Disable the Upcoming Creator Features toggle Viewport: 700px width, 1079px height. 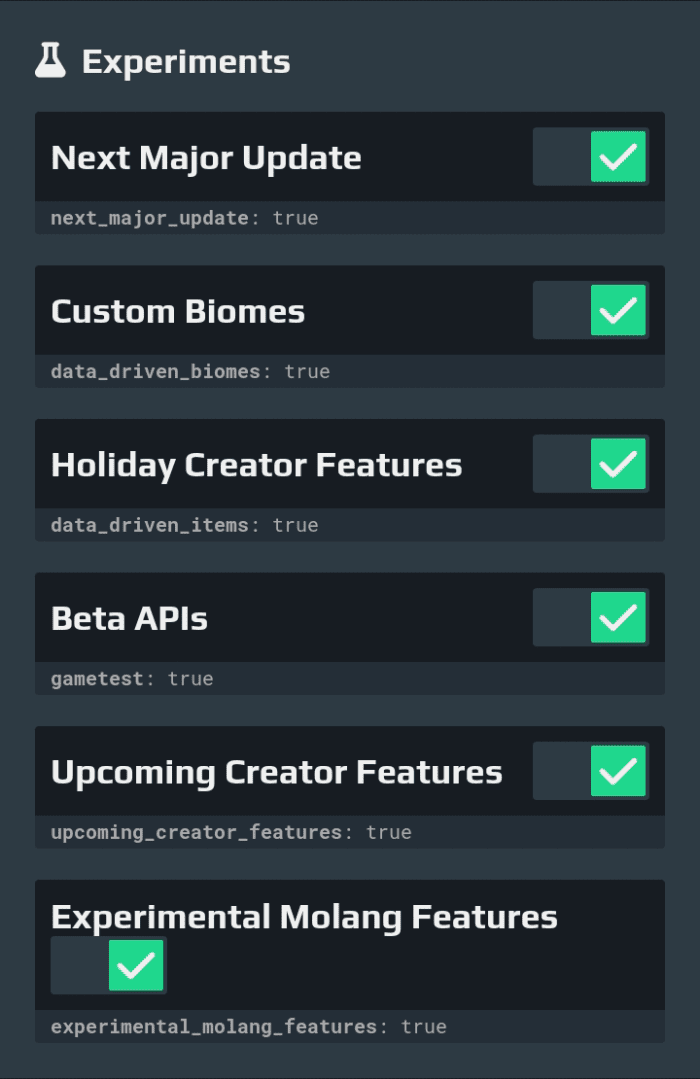point(591,771)
